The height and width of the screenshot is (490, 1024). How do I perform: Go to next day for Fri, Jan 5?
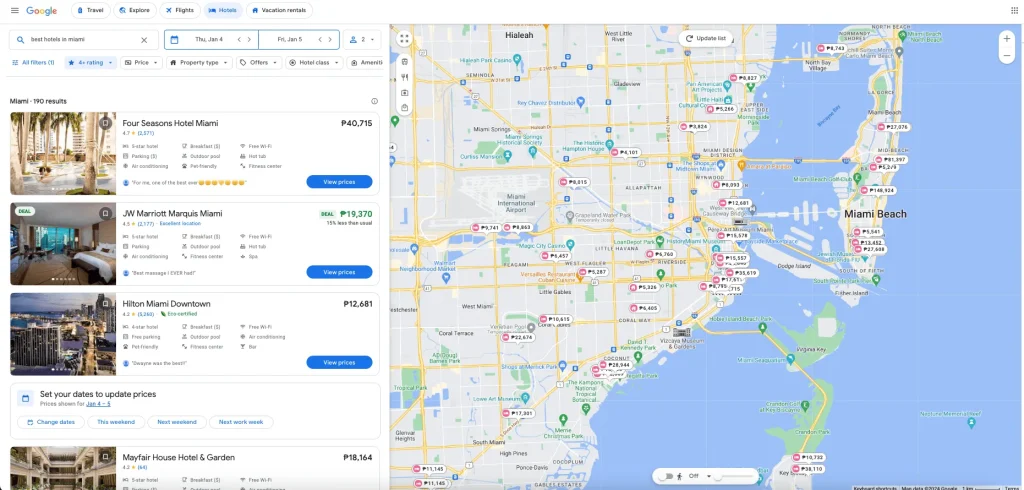(330, 40)
